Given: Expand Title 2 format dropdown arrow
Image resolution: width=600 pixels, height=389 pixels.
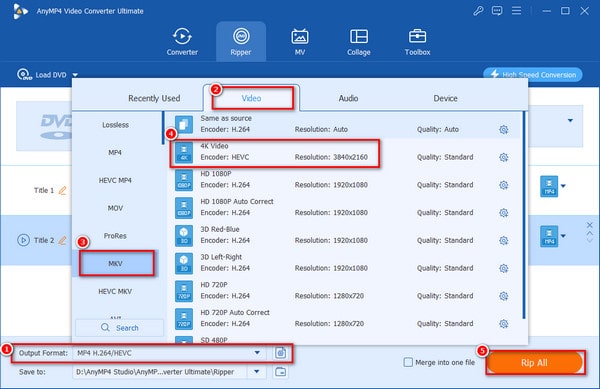Looking at the screenshot, I should (563, 236).
